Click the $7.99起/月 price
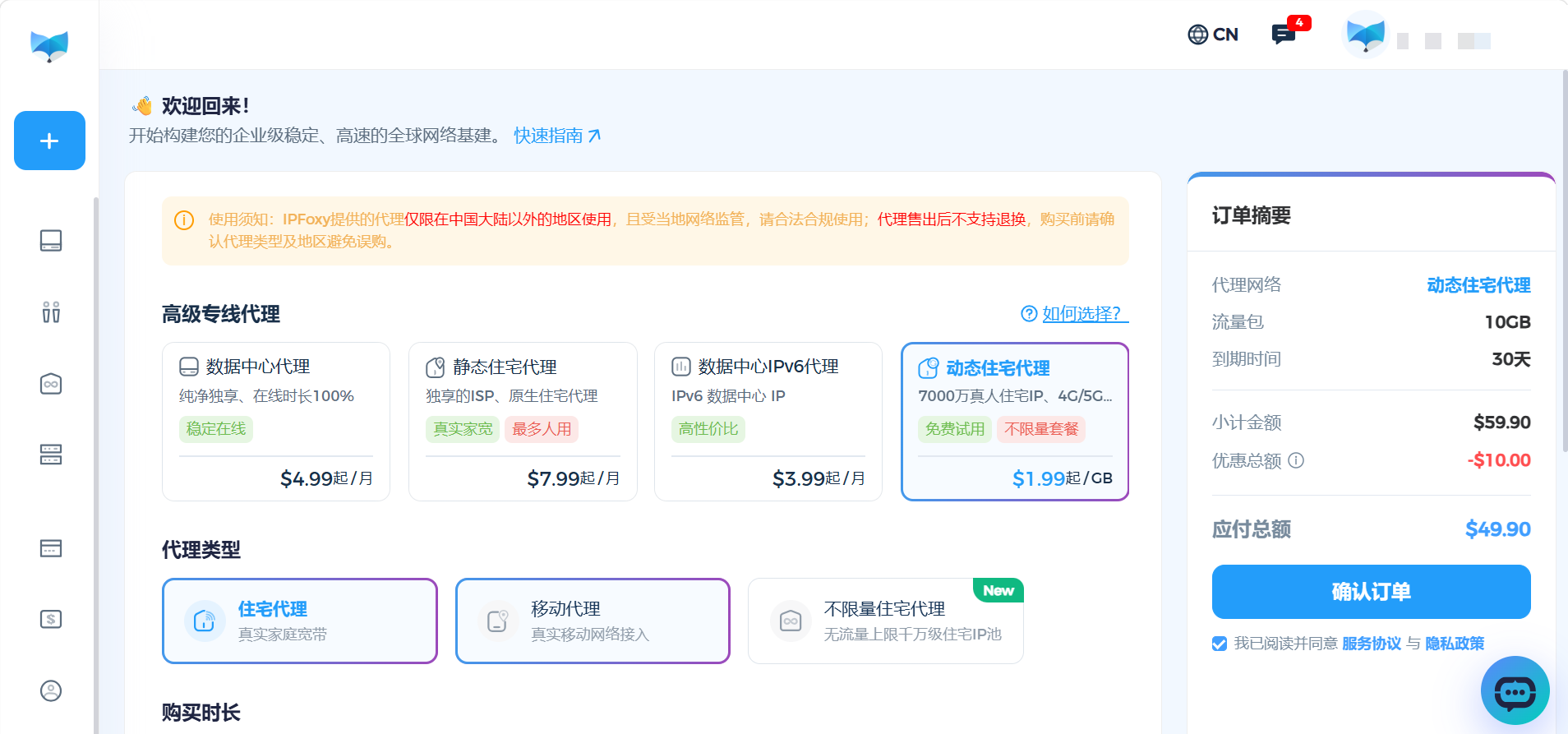Image resolution: width=1568 pixels, height=734 pixels. [574, 478]
